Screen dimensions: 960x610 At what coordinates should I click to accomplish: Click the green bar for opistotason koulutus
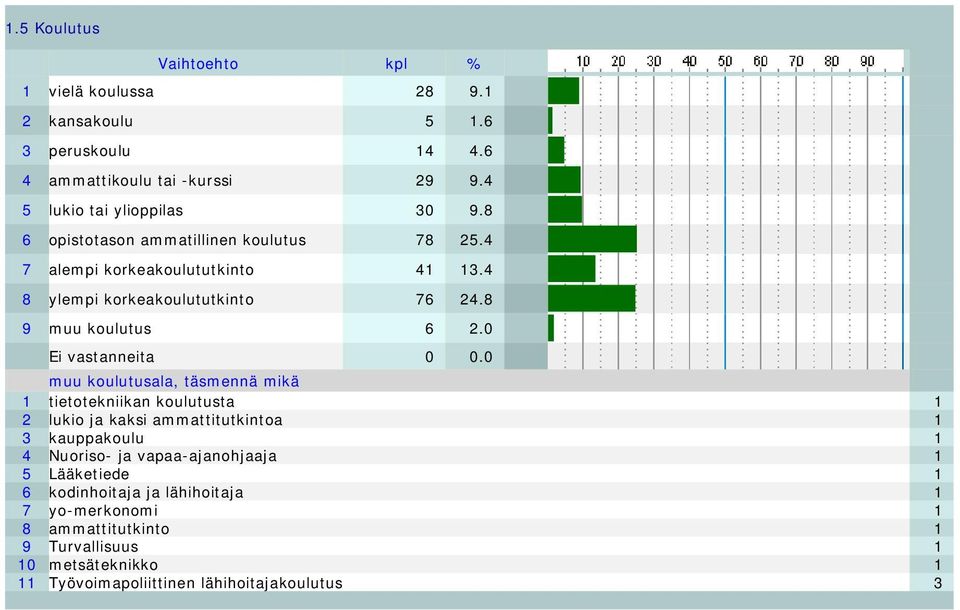click(592, 239)
